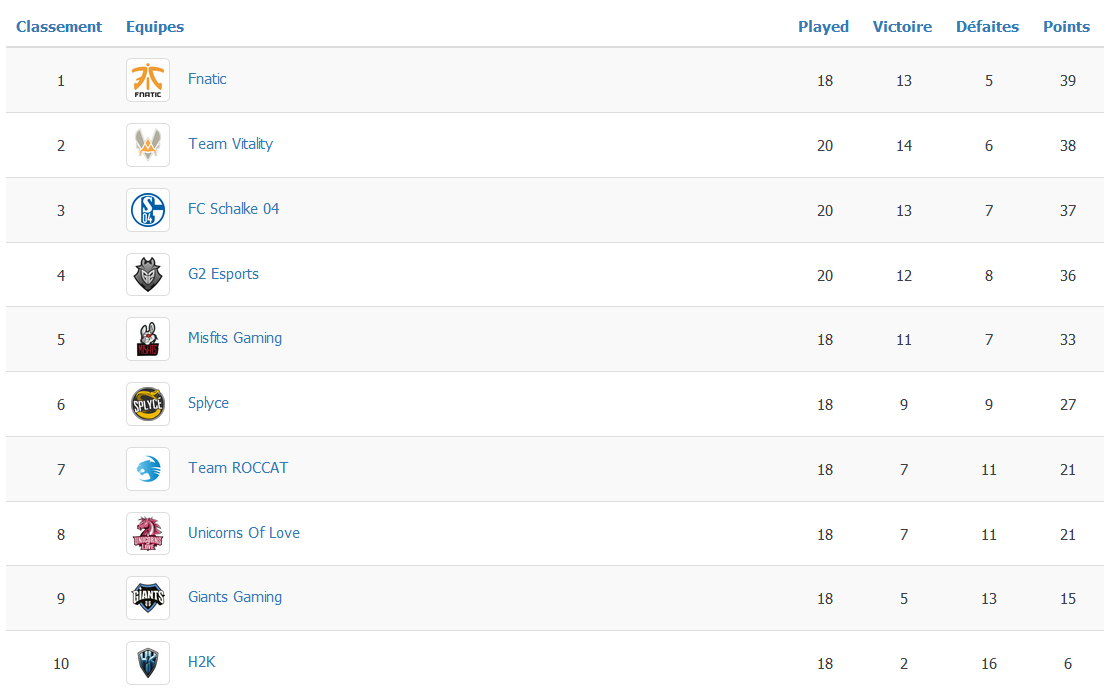Click the Victoire column header

click(902, 27)
